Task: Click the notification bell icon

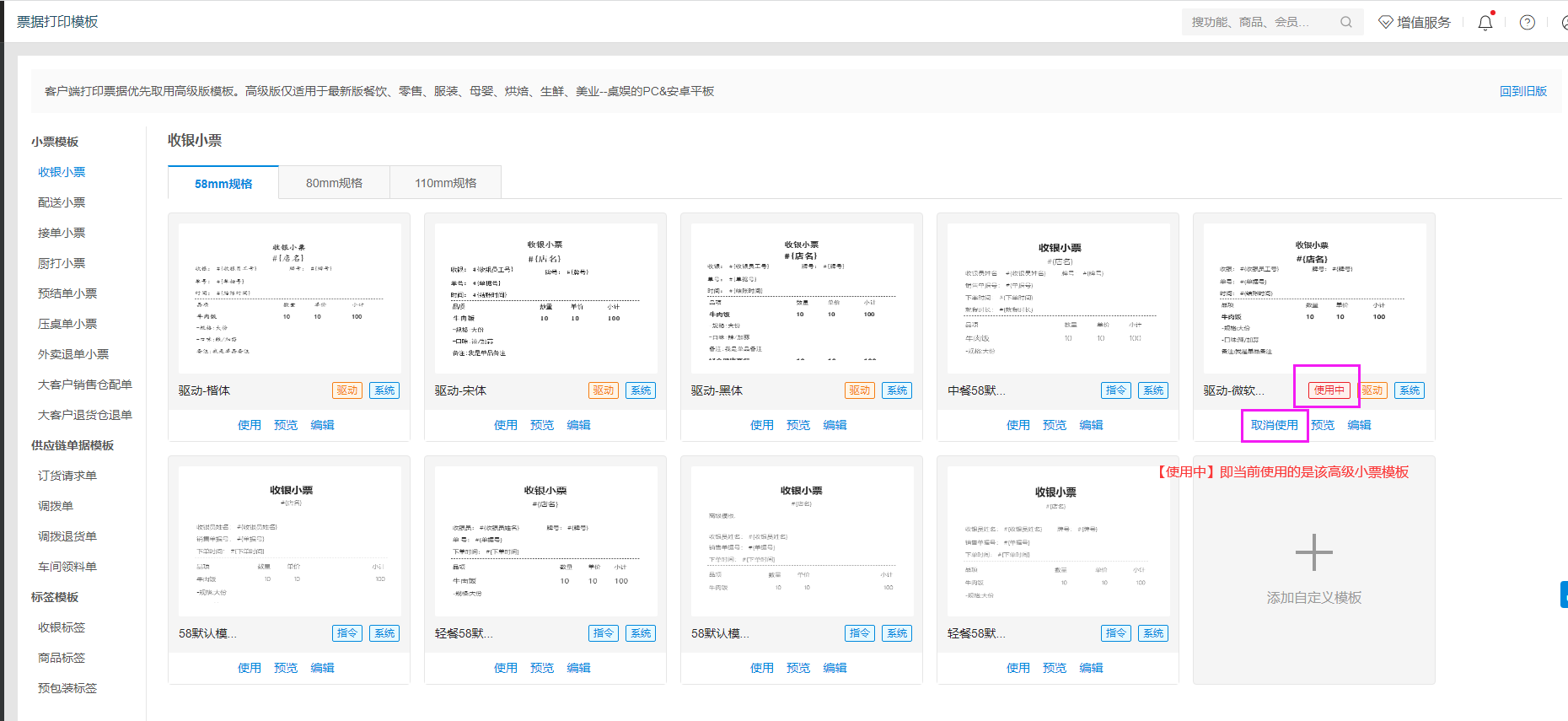Action: pos(1485,23)
